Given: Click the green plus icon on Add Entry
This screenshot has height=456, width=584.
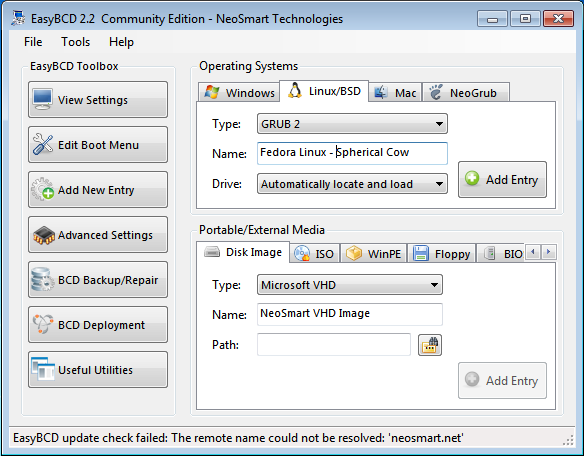Looking at the screenshot, I should click(472, 178).
